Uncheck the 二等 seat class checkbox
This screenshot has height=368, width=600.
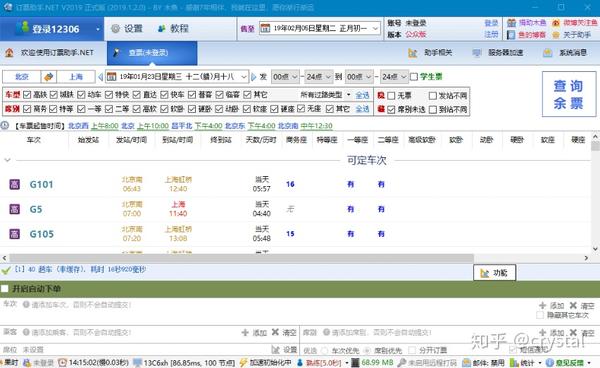pyautogui.click(x=109, y=109)
